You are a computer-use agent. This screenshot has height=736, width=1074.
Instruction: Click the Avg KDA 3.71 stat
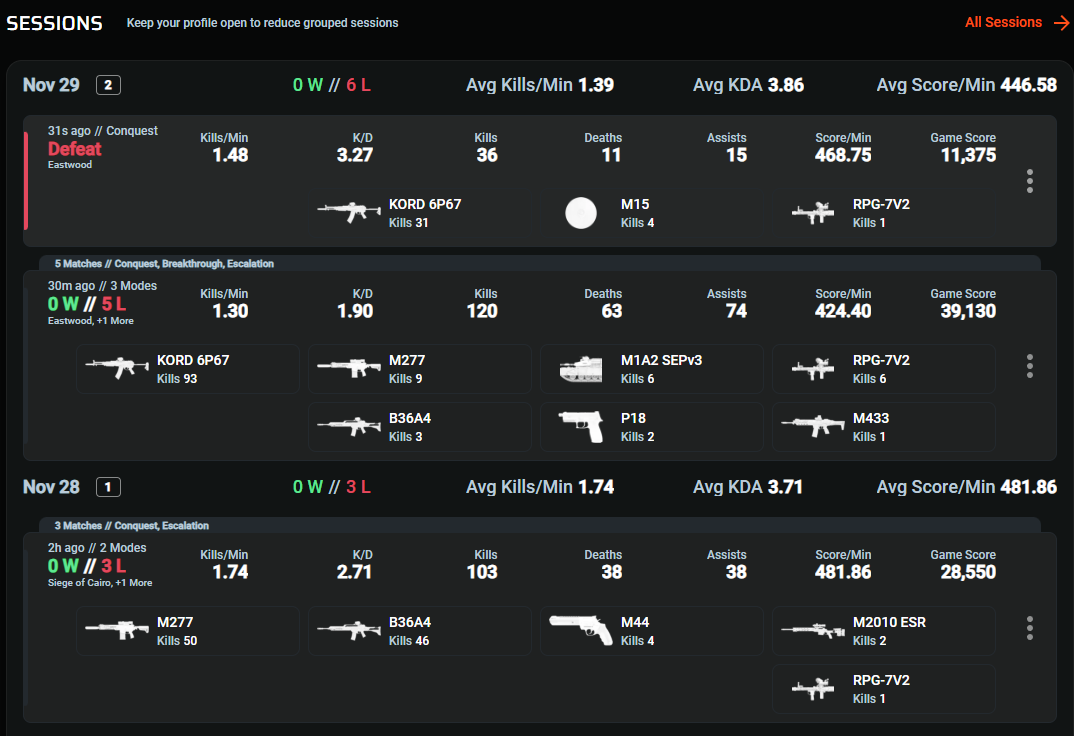pyautogui.click(x=747, y=487)
